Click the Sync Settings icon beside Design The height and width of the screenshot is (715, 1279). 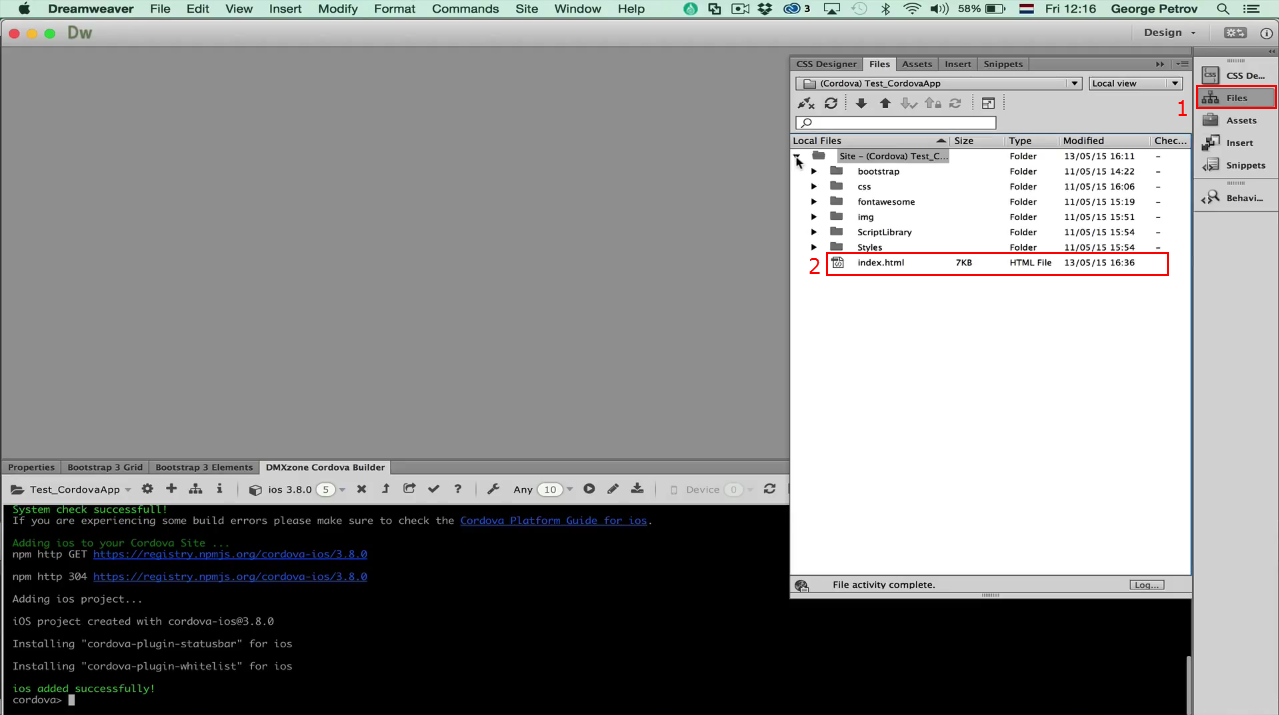1235,32
